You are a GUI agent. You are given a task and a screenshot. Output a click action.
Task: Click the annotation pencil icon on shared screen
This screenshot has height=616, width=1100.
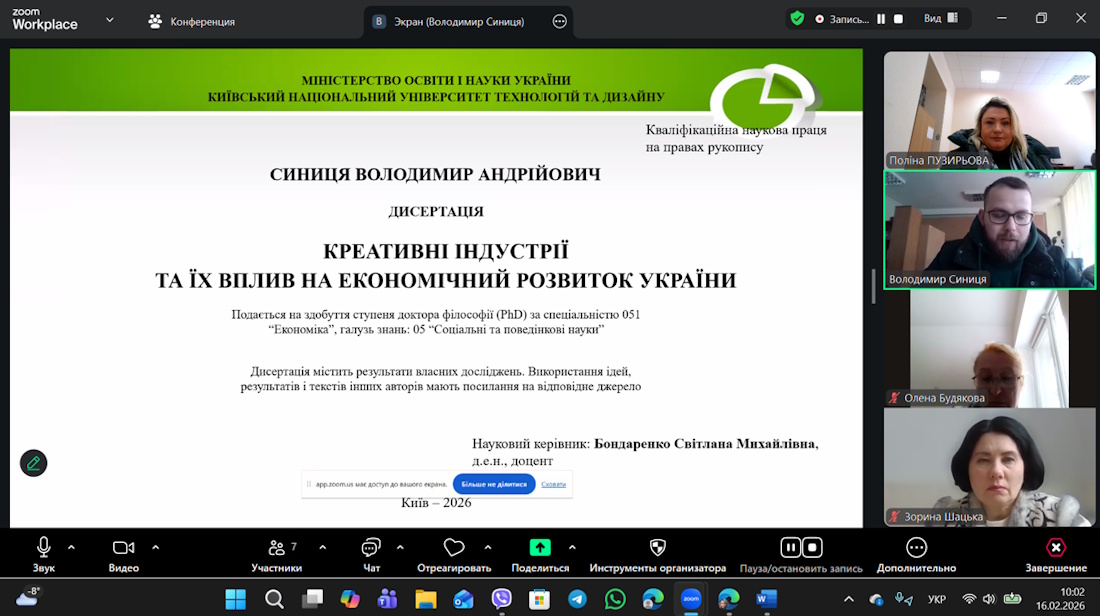(34, 463)
